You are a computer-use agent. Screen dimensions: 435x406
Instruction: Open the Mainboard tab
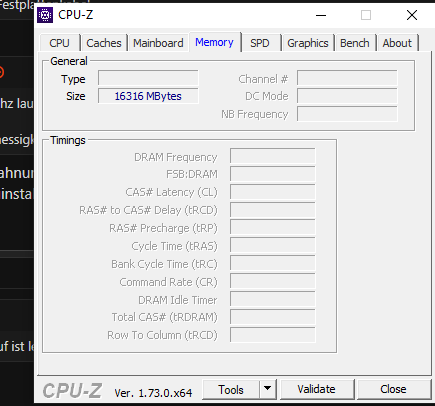pos(158,43)
